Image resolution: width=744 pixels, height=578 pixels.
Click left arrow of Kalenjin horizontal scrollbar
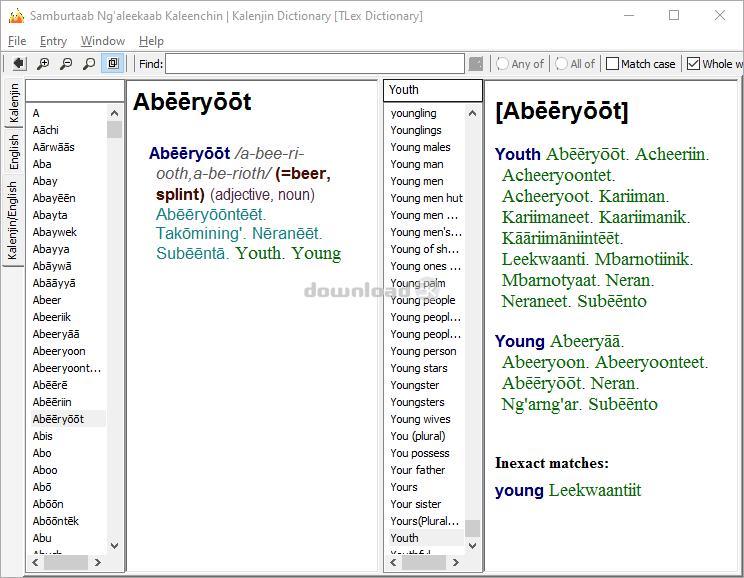point(35,562)
